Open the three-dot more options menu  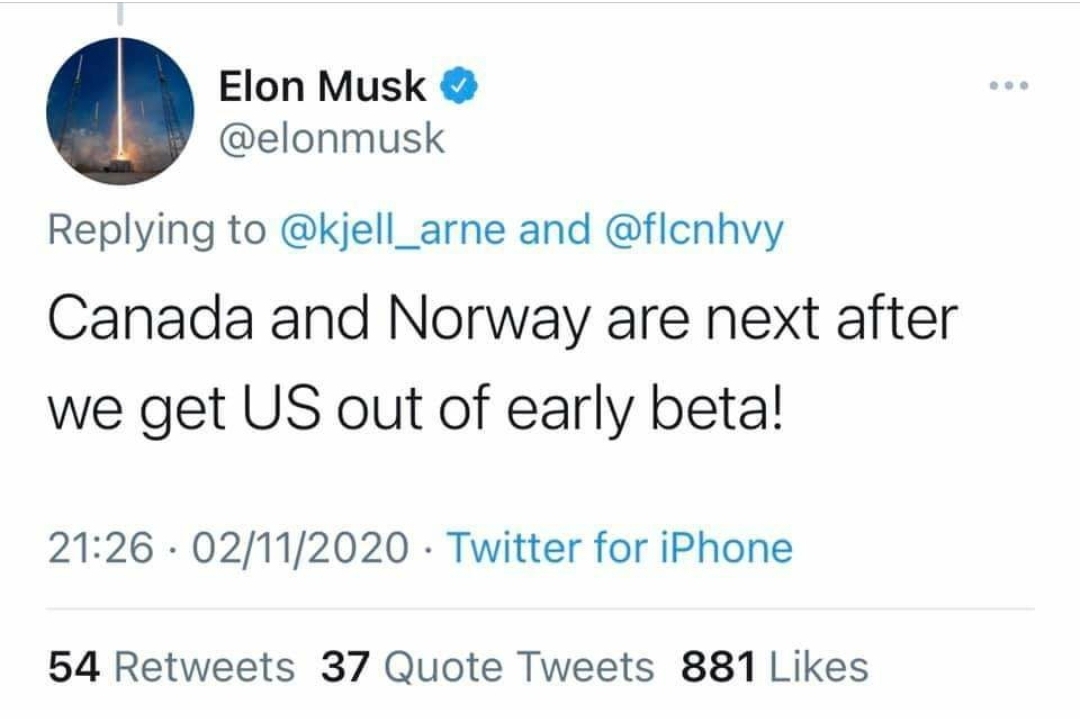click(1009, 86)
